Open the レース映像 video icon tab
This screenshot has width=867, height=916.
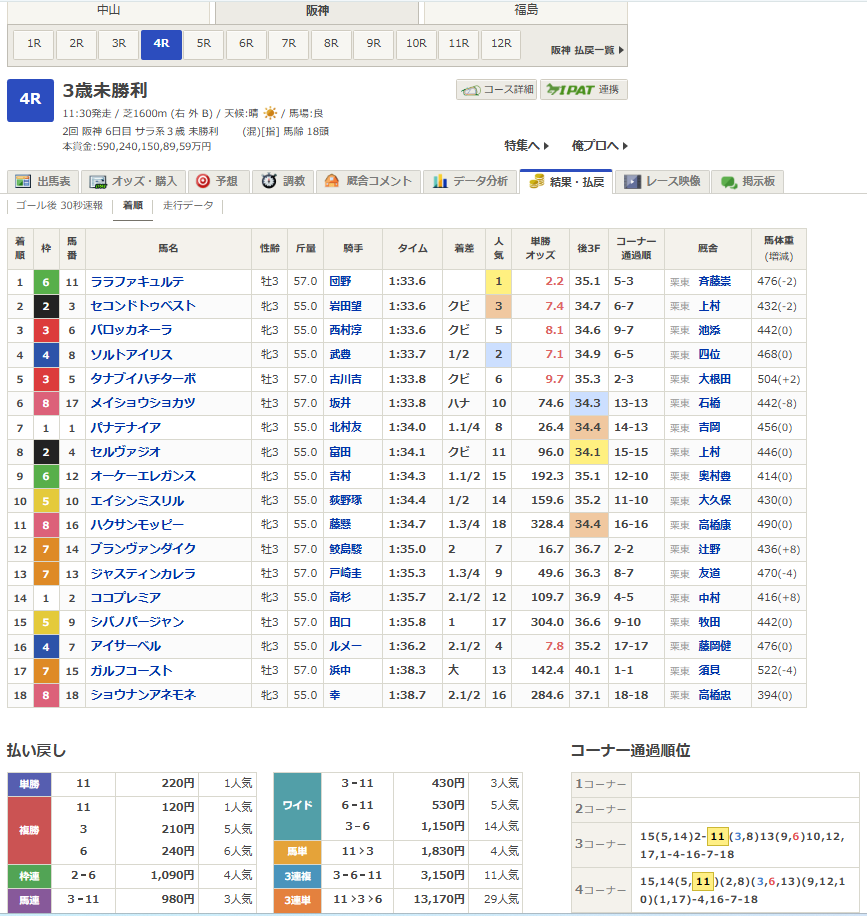(x=632, y=182)
